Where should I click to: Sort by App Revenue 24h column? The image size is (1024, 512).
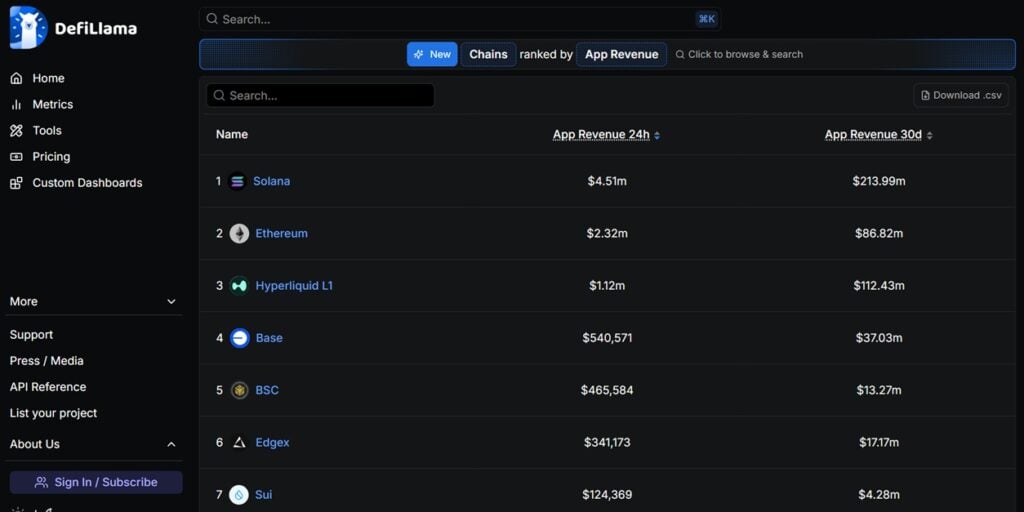click(607, 135)
